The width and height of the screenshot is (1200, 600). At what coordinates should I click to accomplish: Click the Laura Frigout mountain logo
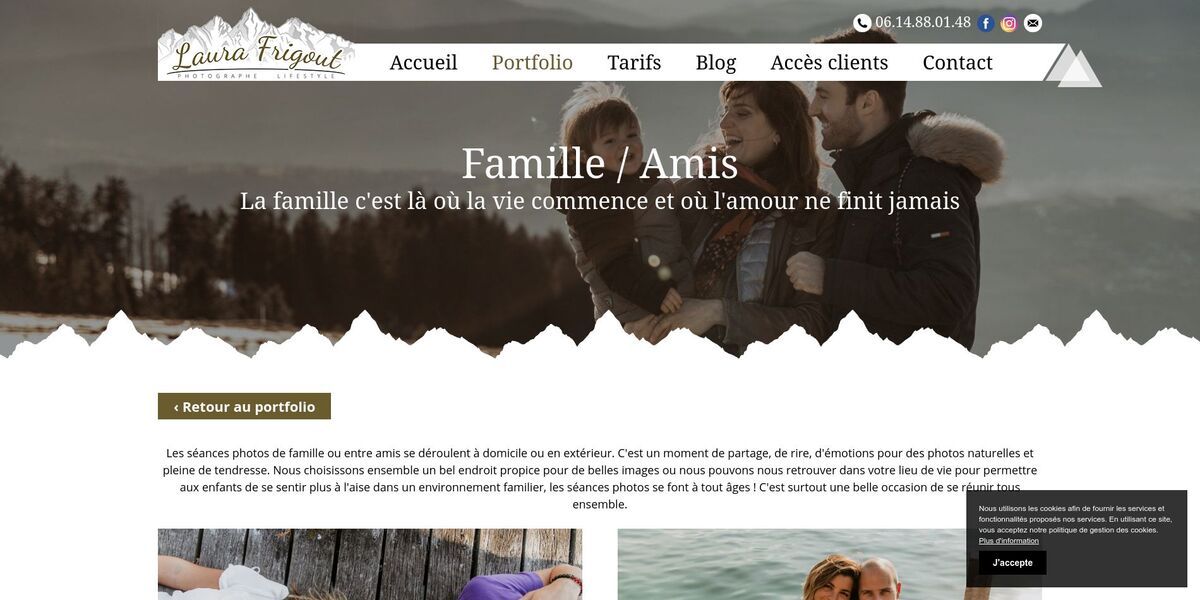pos(256,45)
